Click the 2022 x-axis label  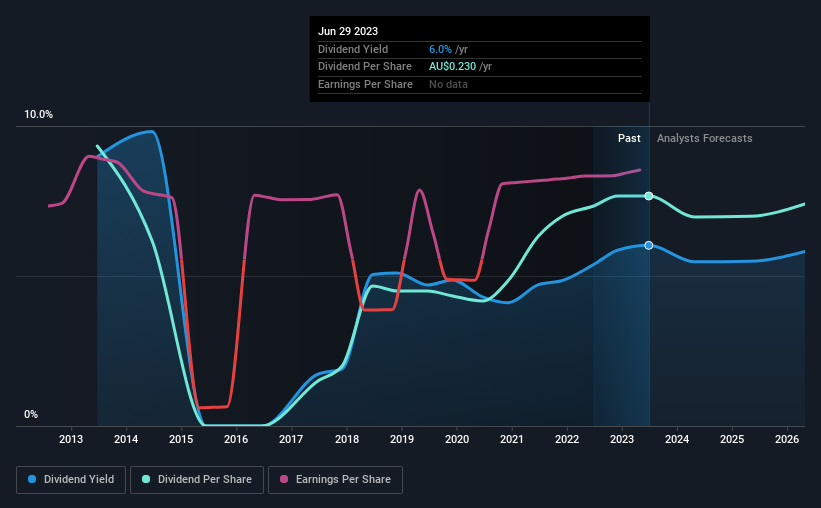pyautogui.click(x=567, y=439)
